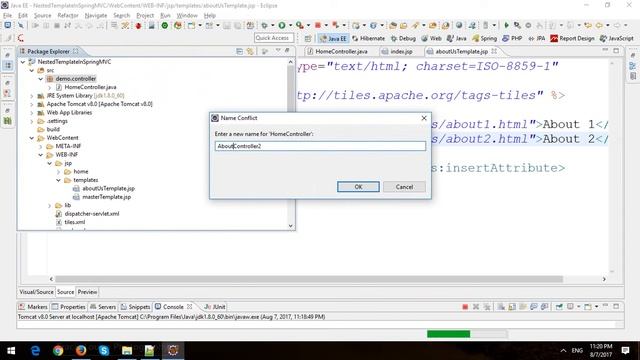Screen dimensions: 640x360
Task: Open Windows Start menu
Action: point(11,351)
